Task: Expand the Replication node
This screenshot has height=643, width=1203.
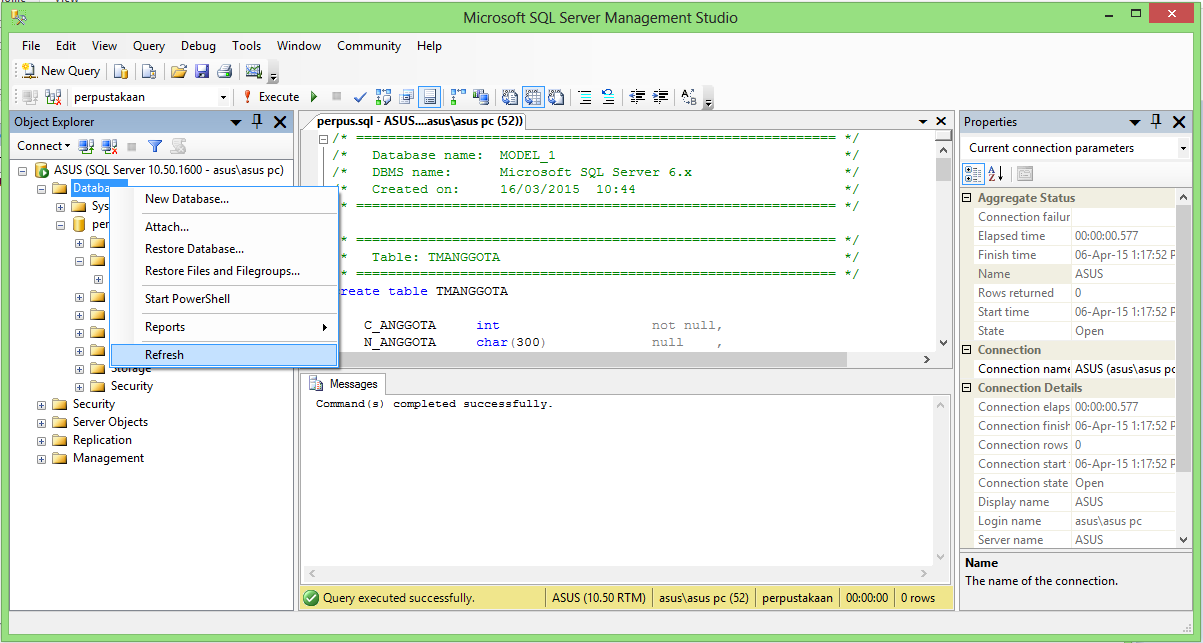Action: click(41, 441)
